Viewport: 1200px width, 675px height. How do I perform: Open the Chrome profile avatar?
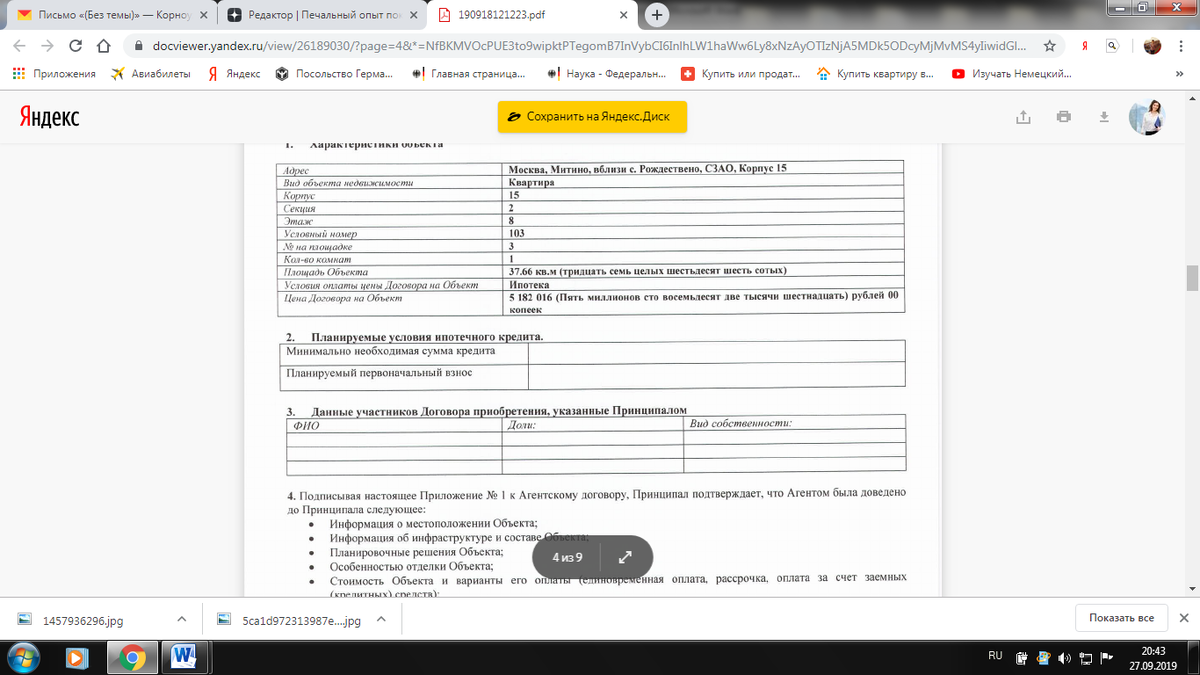[1152, 46]
